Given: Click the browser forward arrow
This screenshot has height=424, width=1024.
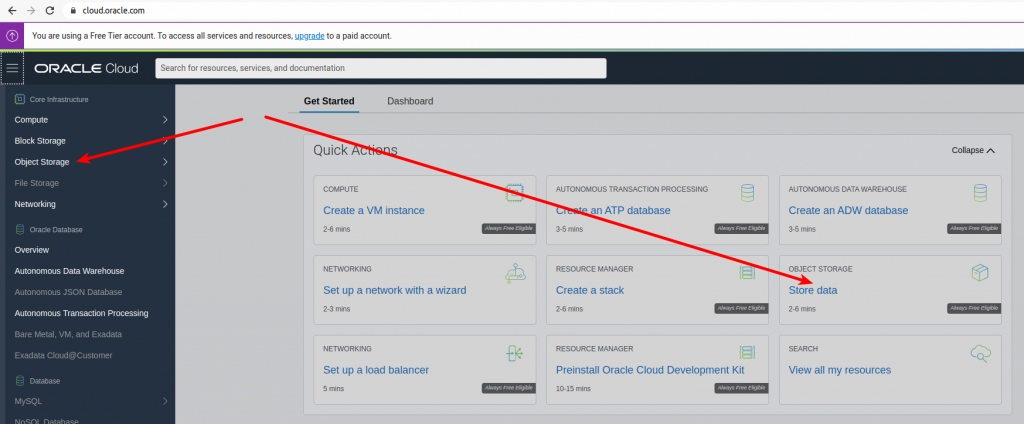Looking at the screenshot, I should coord(31,10).
